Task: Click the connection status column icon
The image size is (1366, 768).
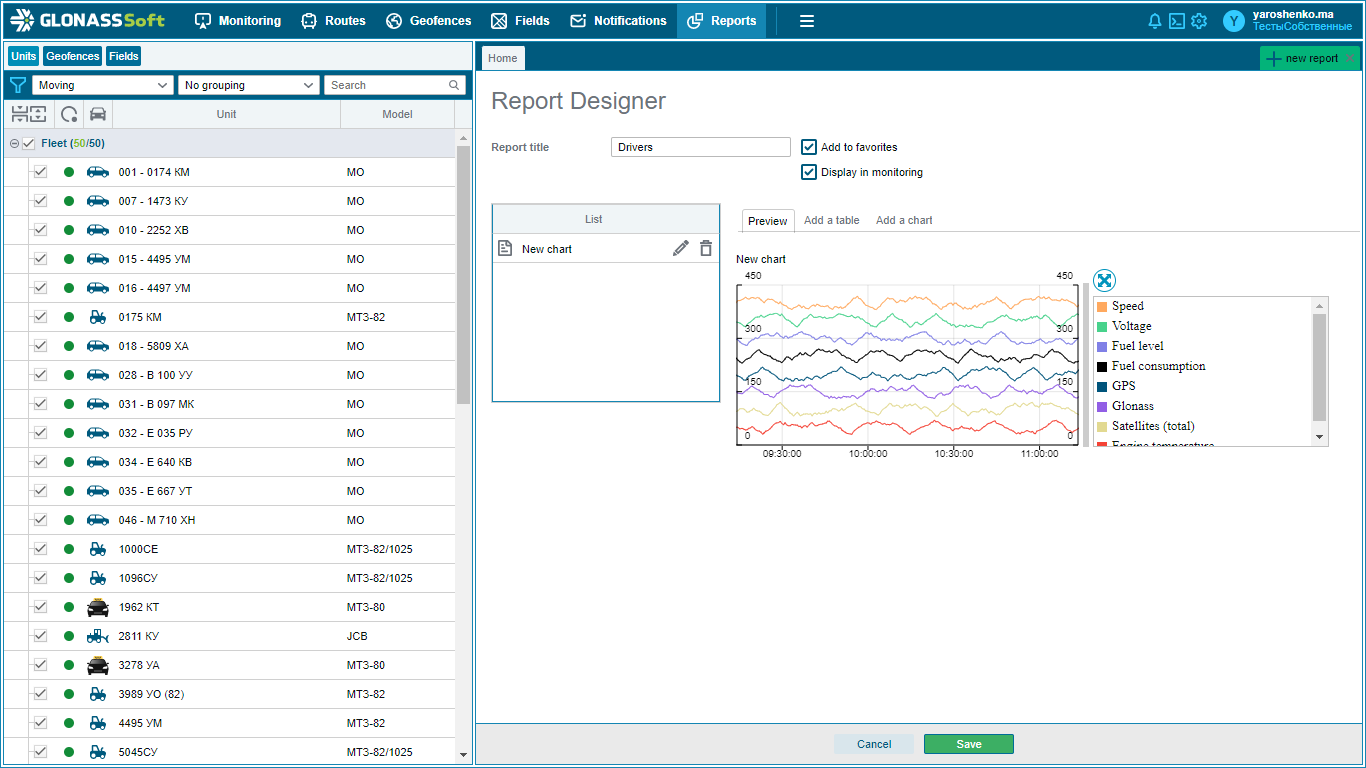Action: [x=69, y=114]
